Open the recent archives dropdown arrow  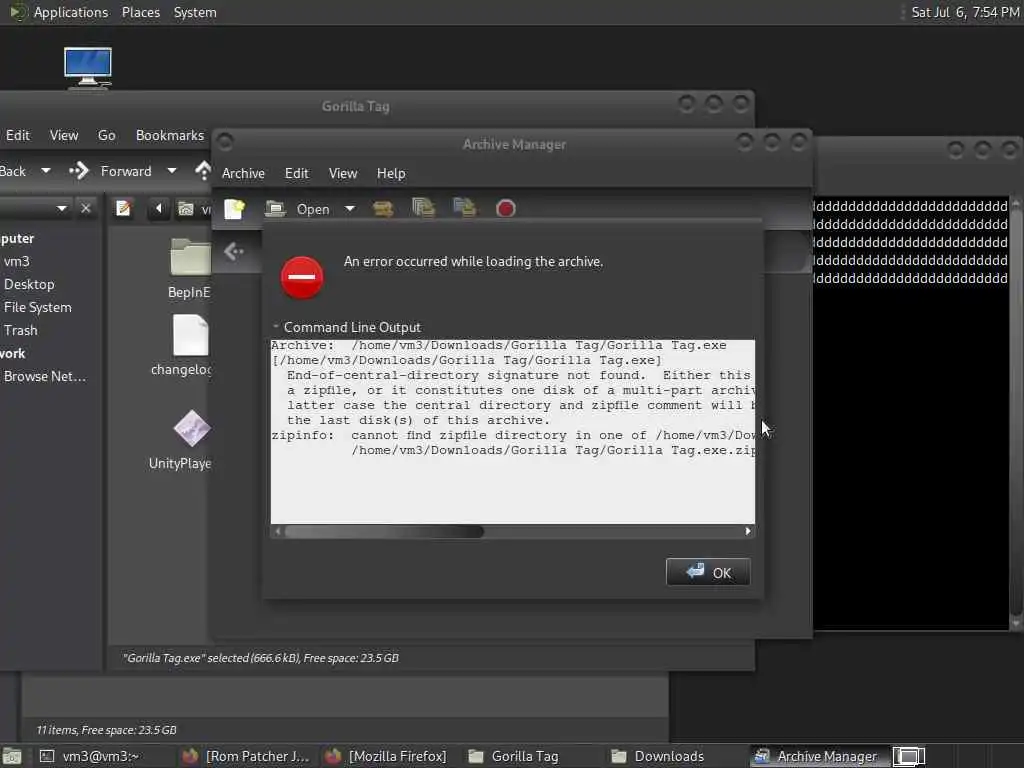pos(350,209)
